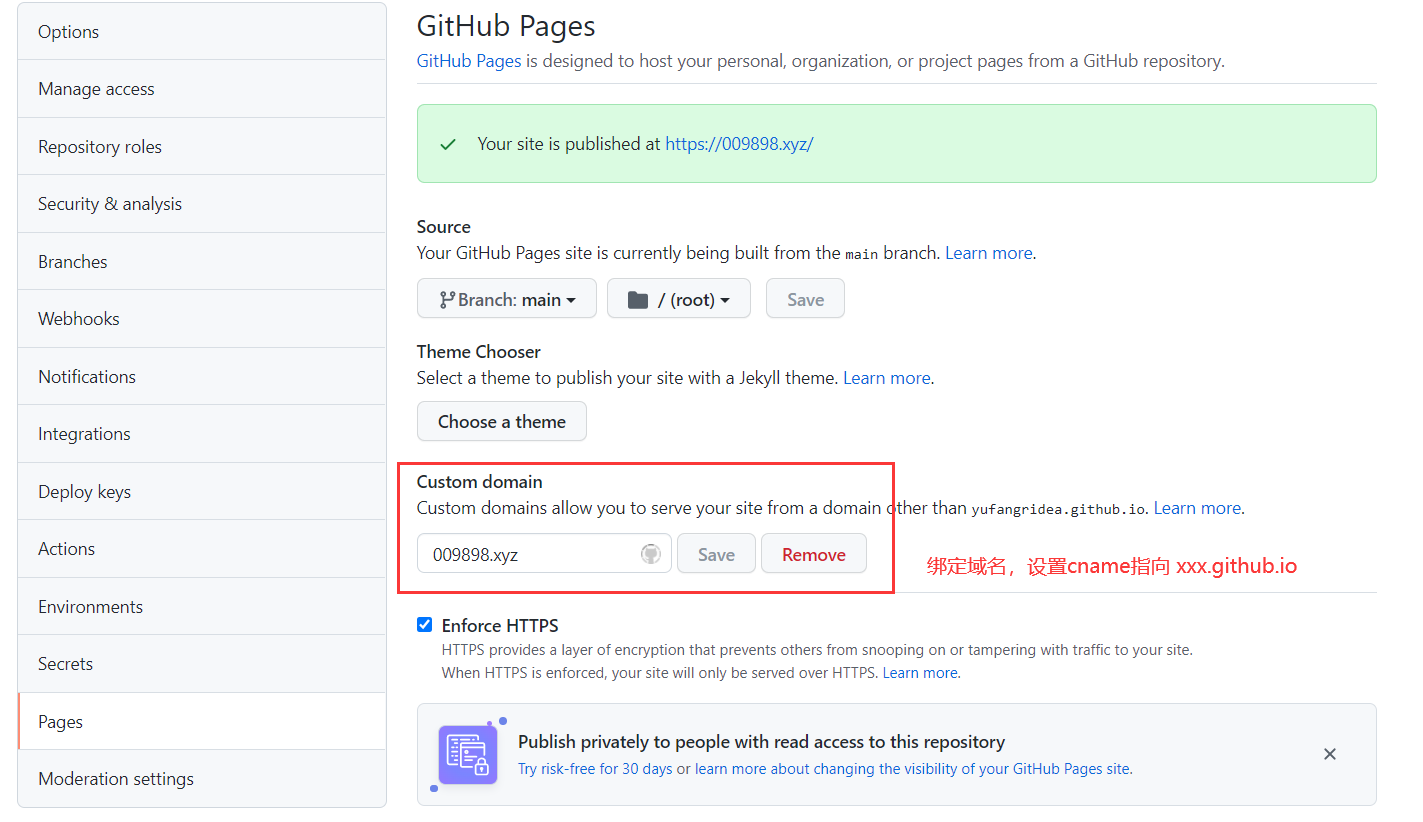Image resolution: width=1423 pixels, height=822 pixels.
Task: Click the Theme Chooser heading
Action: click(479, 352)
